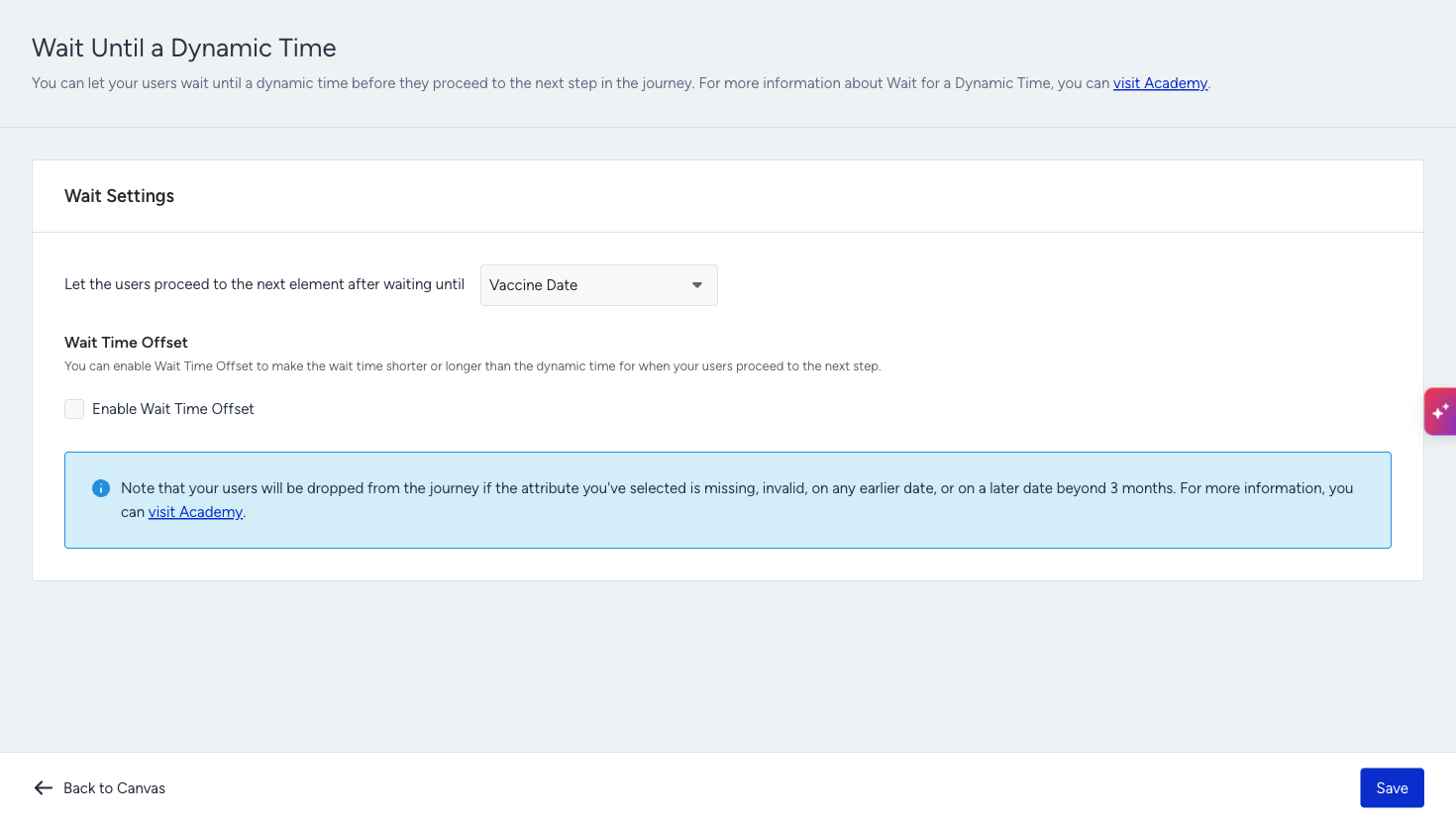Click the Wait Time Offset subheading
The width and height of the screenshot is (1456, 823).
click(126, 343)
